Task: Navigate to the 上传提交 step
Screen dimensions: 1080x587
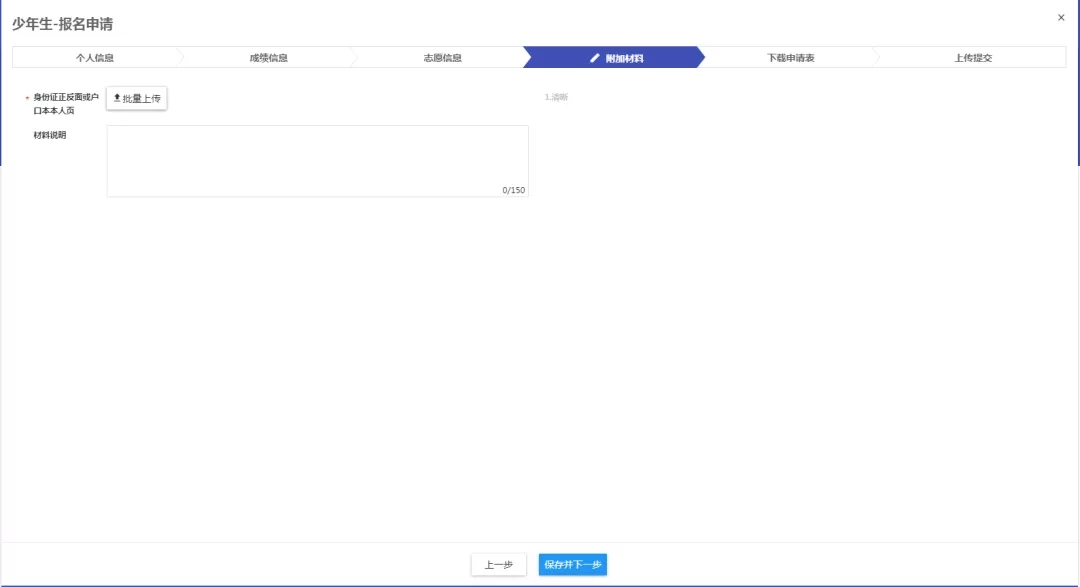Action: tap(972, 58)
